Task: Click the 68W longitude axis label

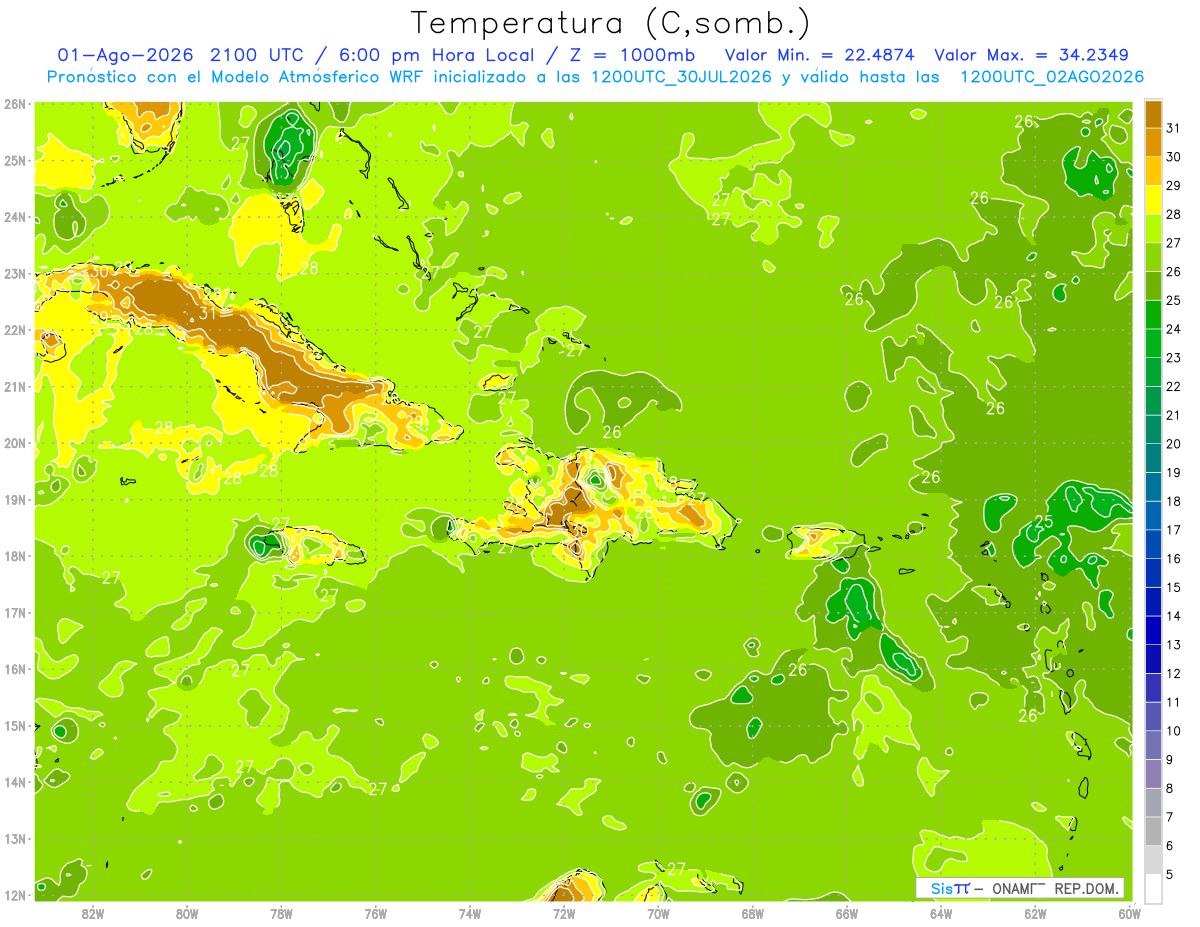Action: (x=753, y=913)
